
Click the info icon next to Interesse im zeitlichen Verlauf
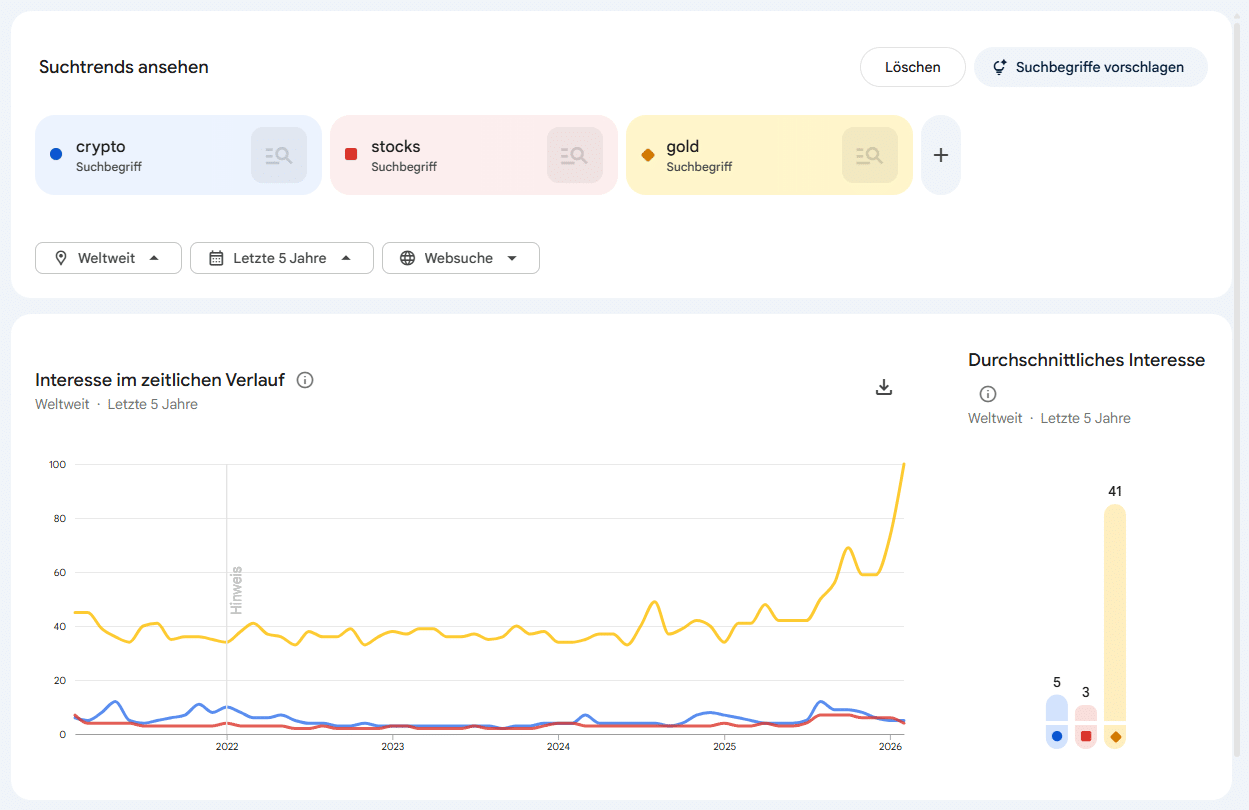(x=305, y=380)
